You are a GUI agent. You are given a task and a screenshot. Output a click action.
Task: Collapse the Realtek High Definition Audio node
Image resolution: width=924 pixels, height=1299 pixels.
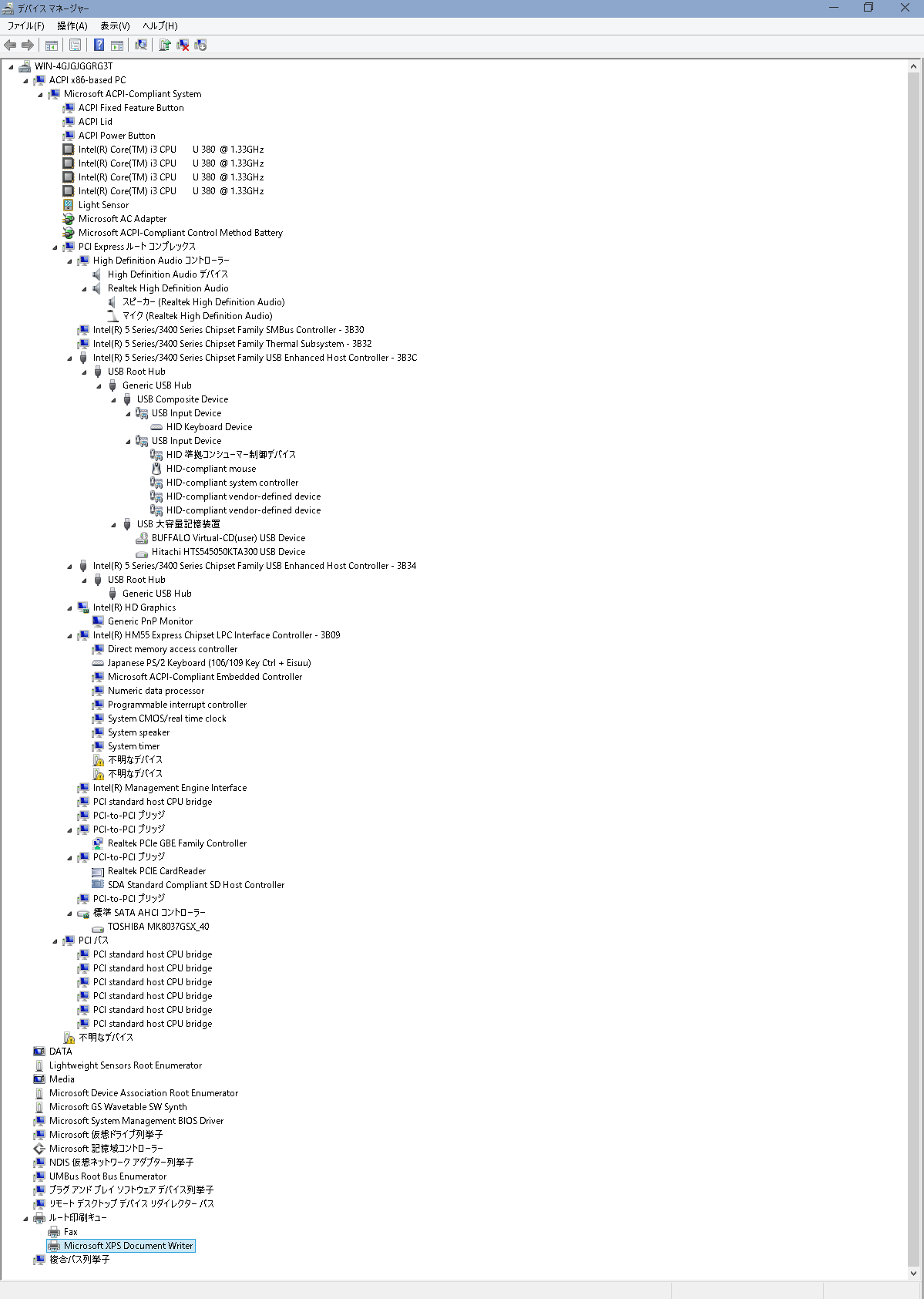[84, 289]
